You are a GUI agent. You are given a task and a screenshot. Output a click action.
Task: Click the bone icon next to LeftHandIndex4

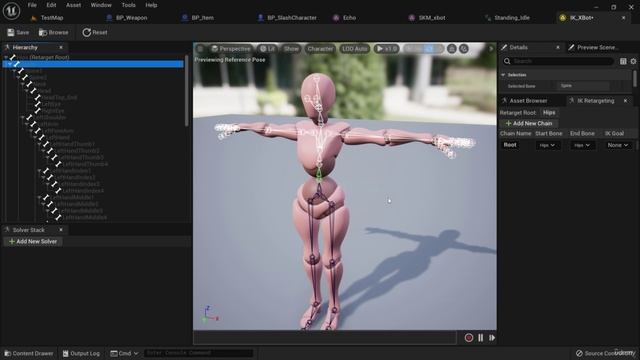[x=58, y=191]
